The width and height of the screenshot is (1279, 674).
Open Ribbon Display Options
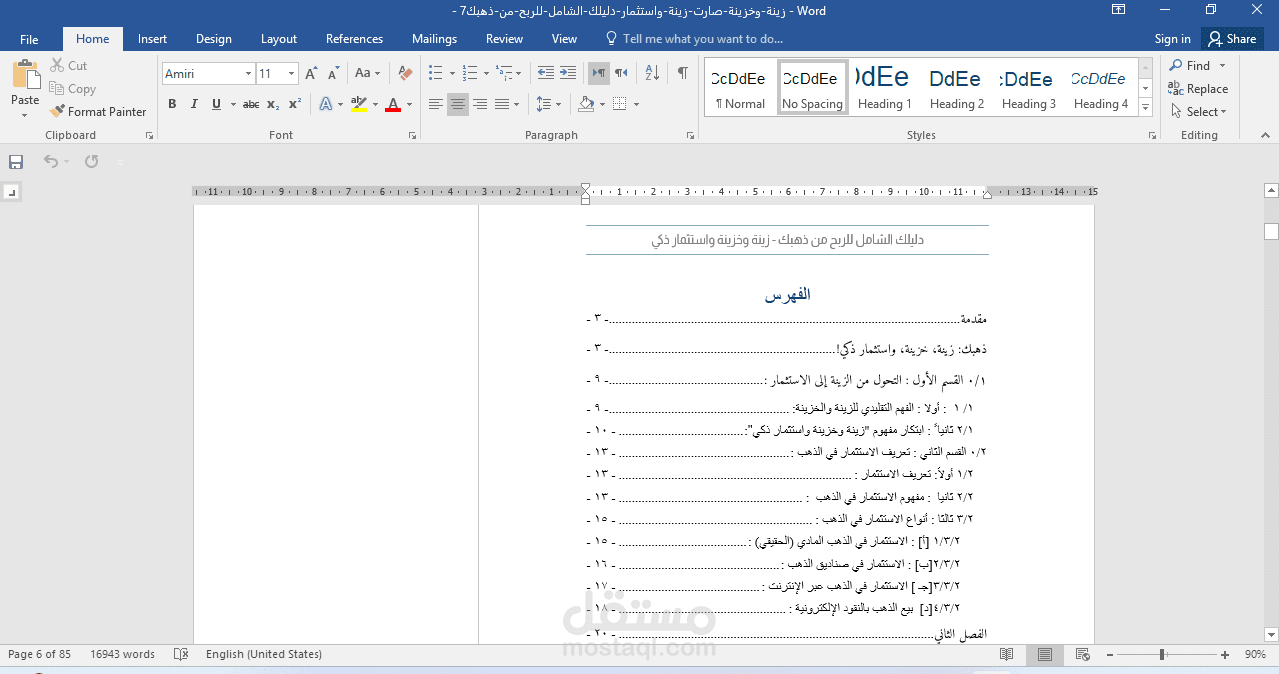point(1118,10)
